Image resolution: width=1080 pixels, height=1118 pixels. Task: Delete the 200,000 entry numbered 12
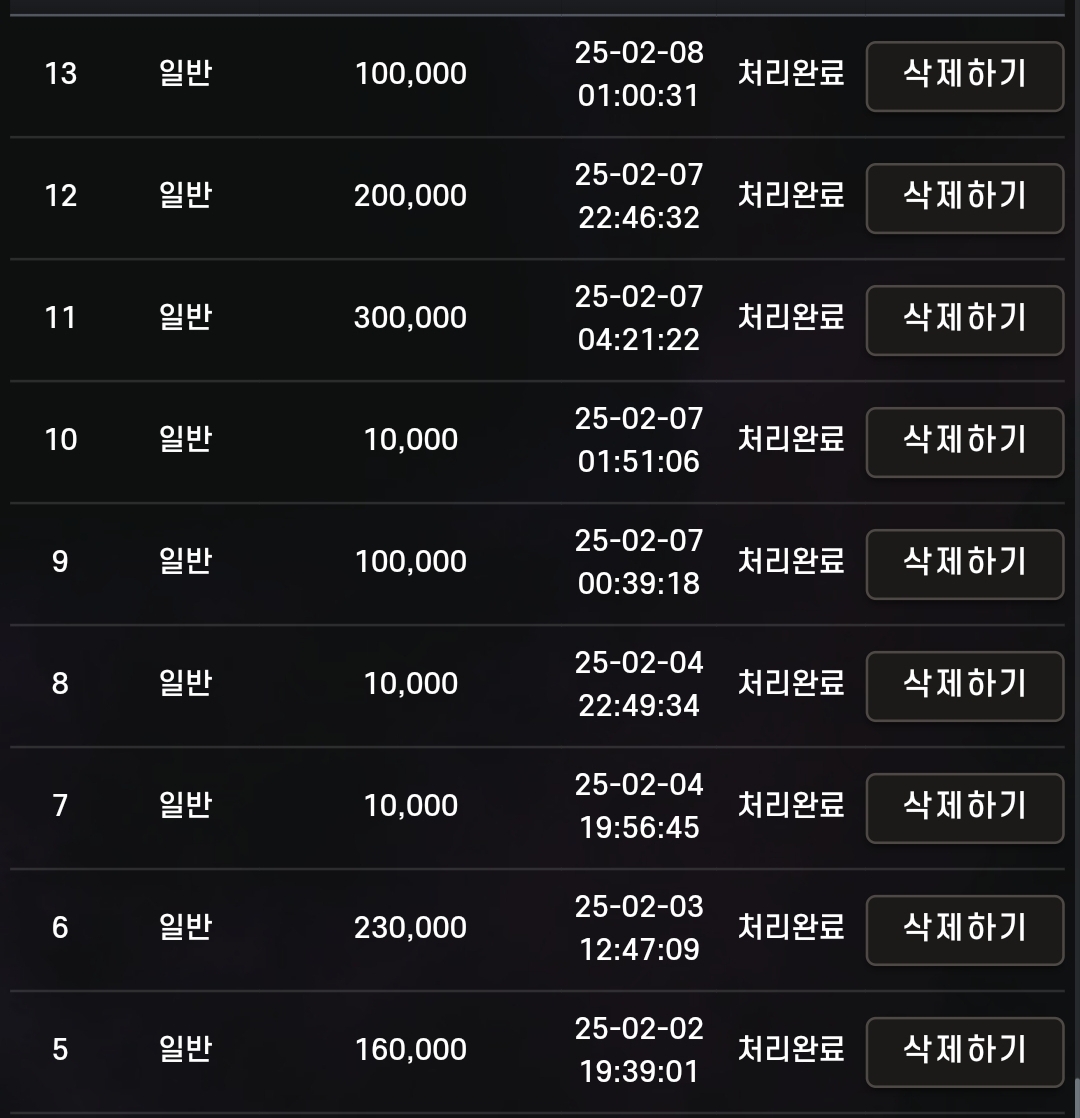964,197
